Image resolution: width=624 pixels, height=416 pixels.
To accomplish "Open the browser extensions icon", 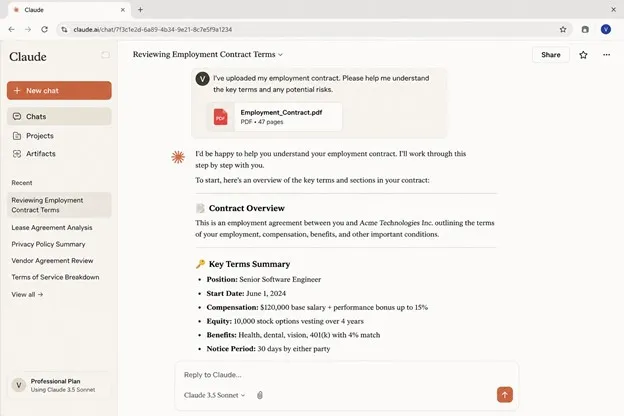I will [585, 29].
